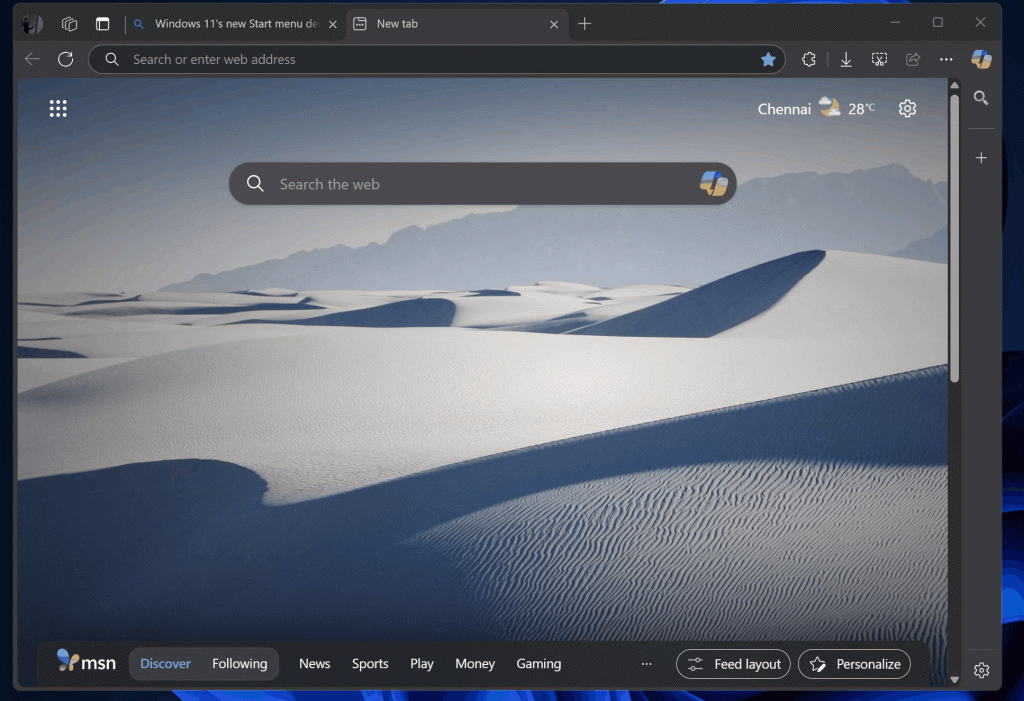Open sidebar settings gear at bottom
The width and height of the screenshot is (1024, 701).
point(981,670)
